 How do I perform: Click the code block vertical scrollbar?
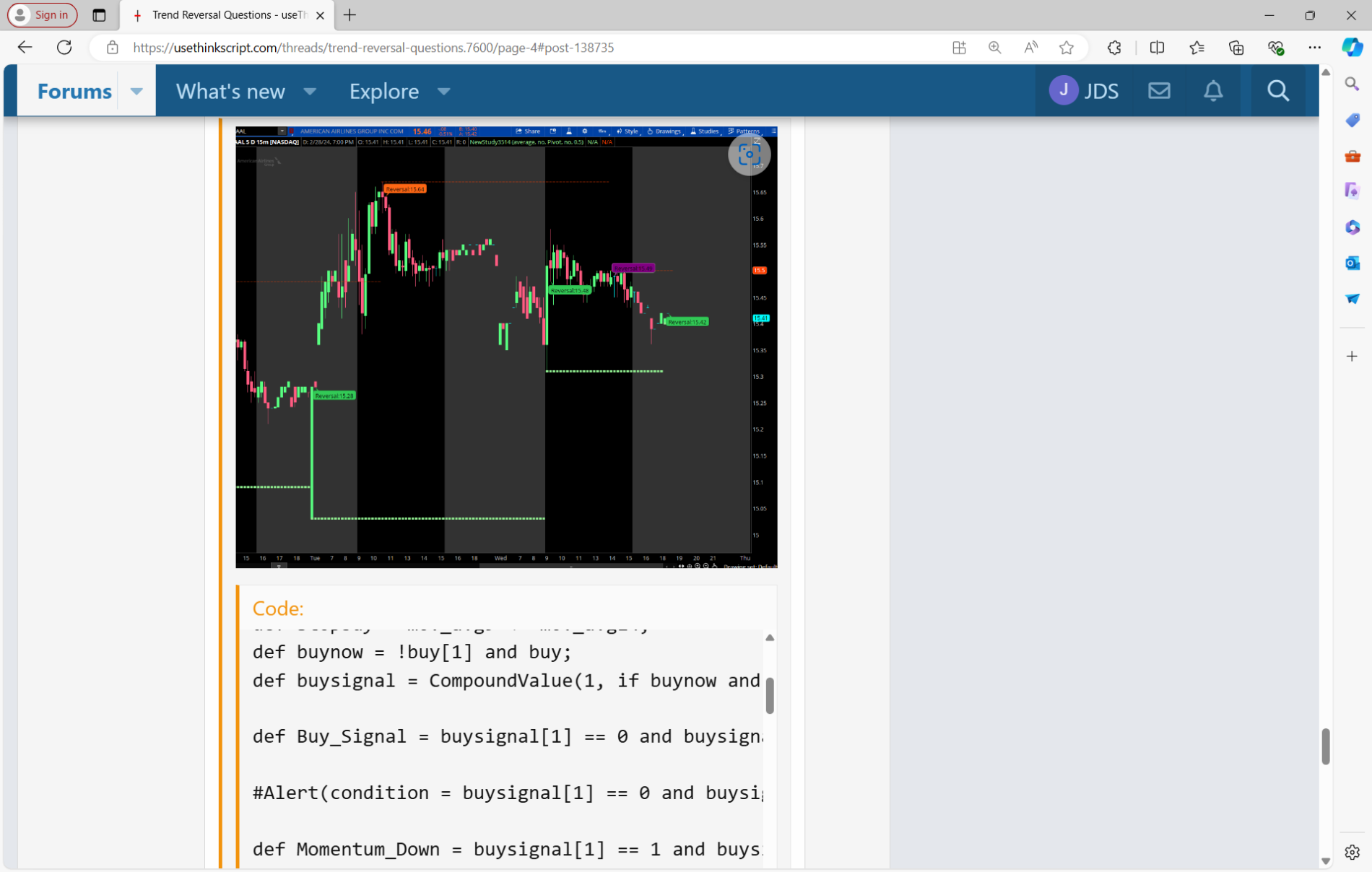[770, 694]
